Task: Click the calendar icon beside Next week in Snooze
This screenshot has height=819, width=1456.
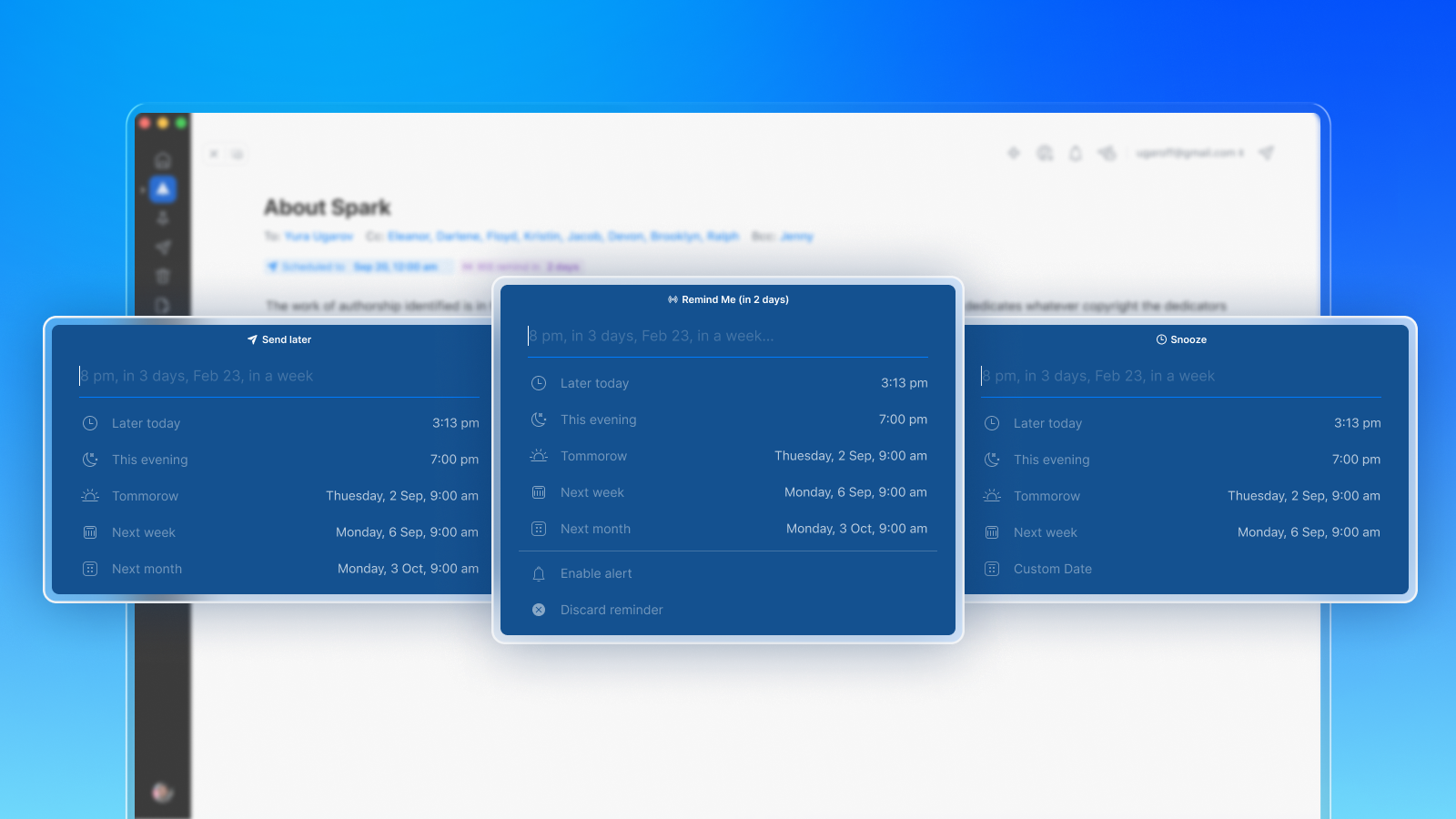Action: tap(992, 532)
